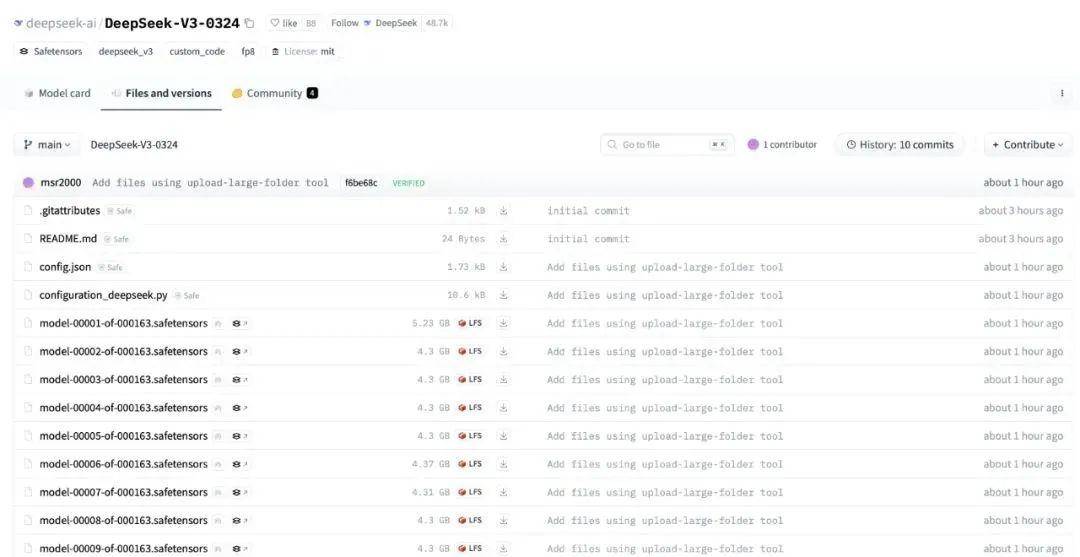Open configuration_deepseek.py file
This screenshot has width=1080, height=557.
(x=103, y=295)
